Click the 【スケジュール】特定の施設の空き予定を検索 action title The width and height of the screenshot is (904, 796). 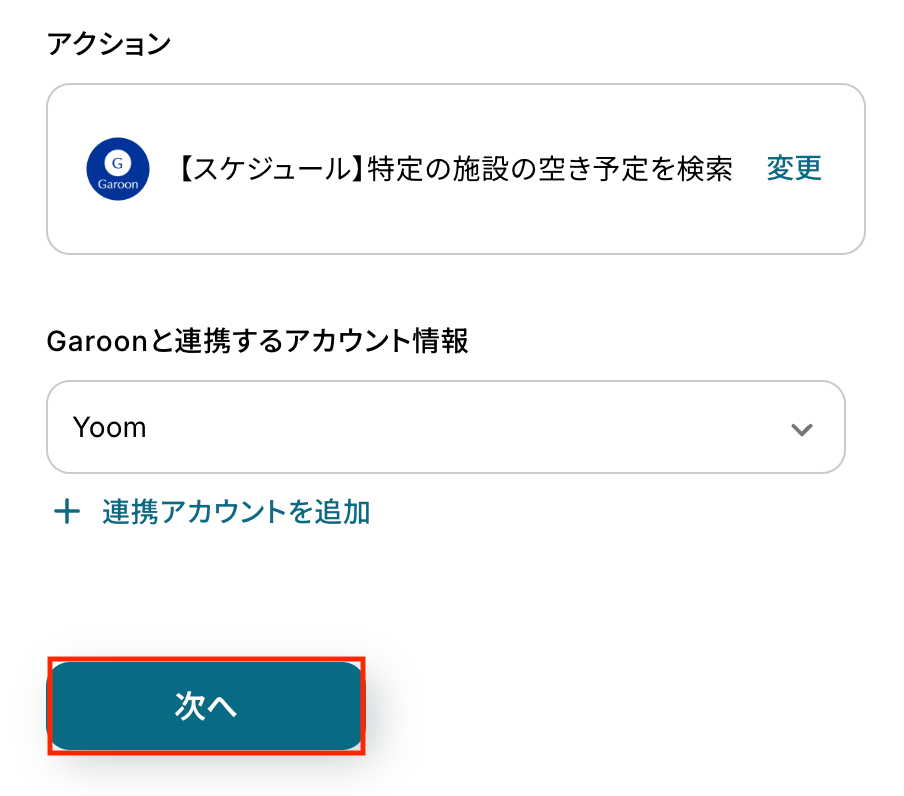456,169
